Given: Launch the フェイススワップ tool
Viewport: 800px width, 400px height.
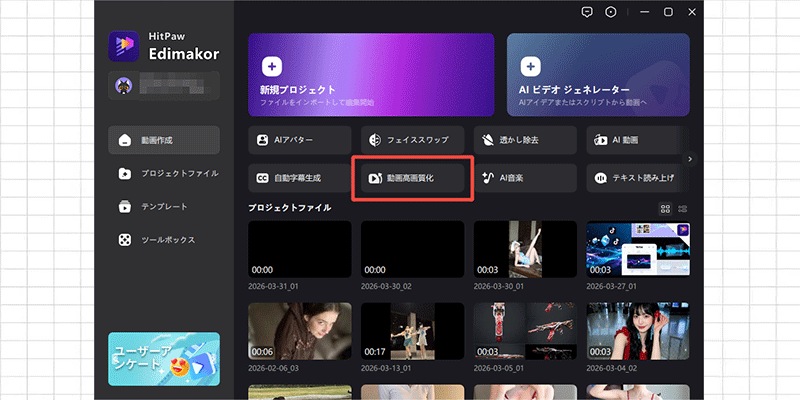Looking at the screenshot, I should 413,140.
